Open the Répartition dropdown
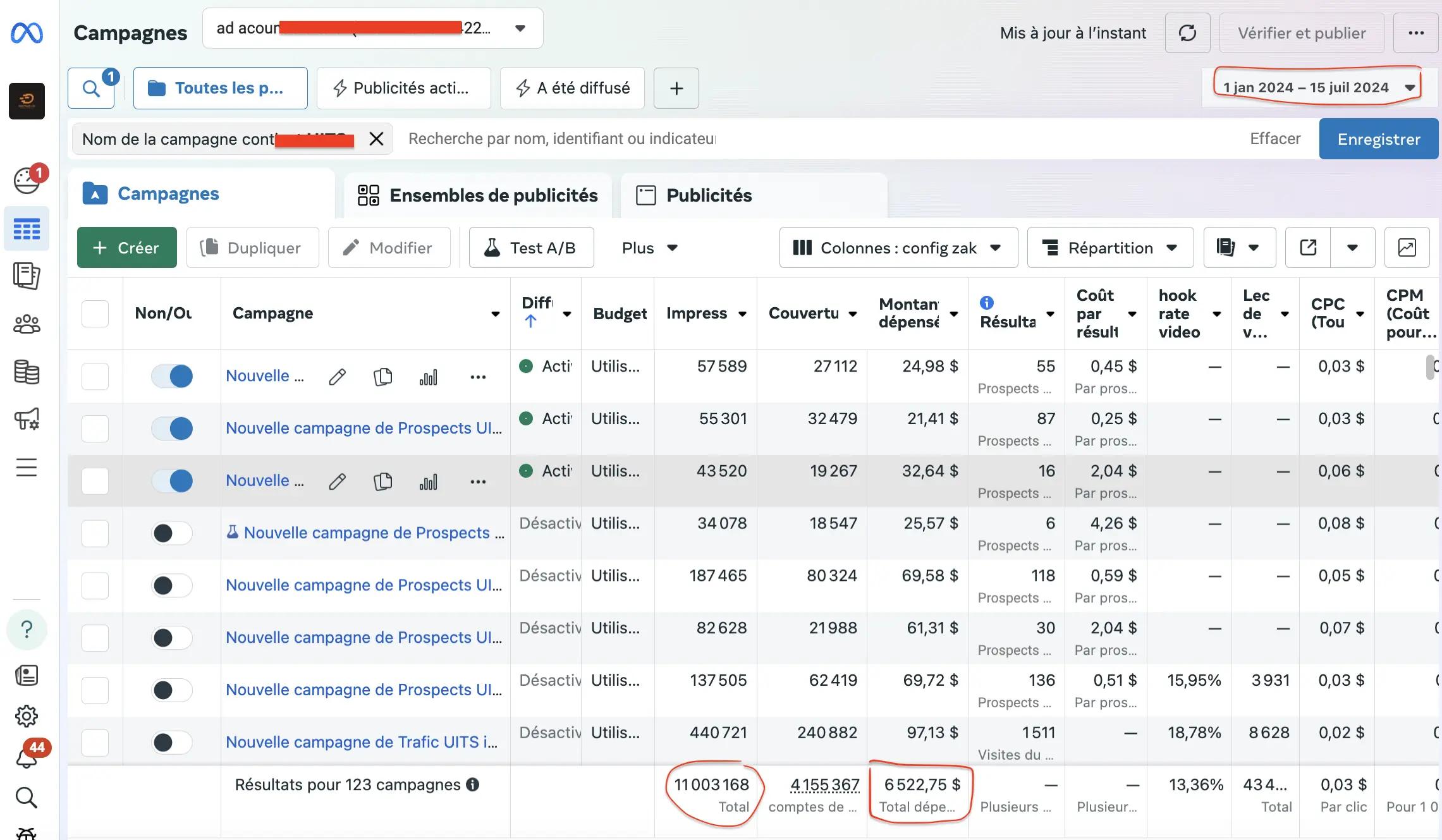The width and height of the screenshot is (1442, 840). (1109, 248)
